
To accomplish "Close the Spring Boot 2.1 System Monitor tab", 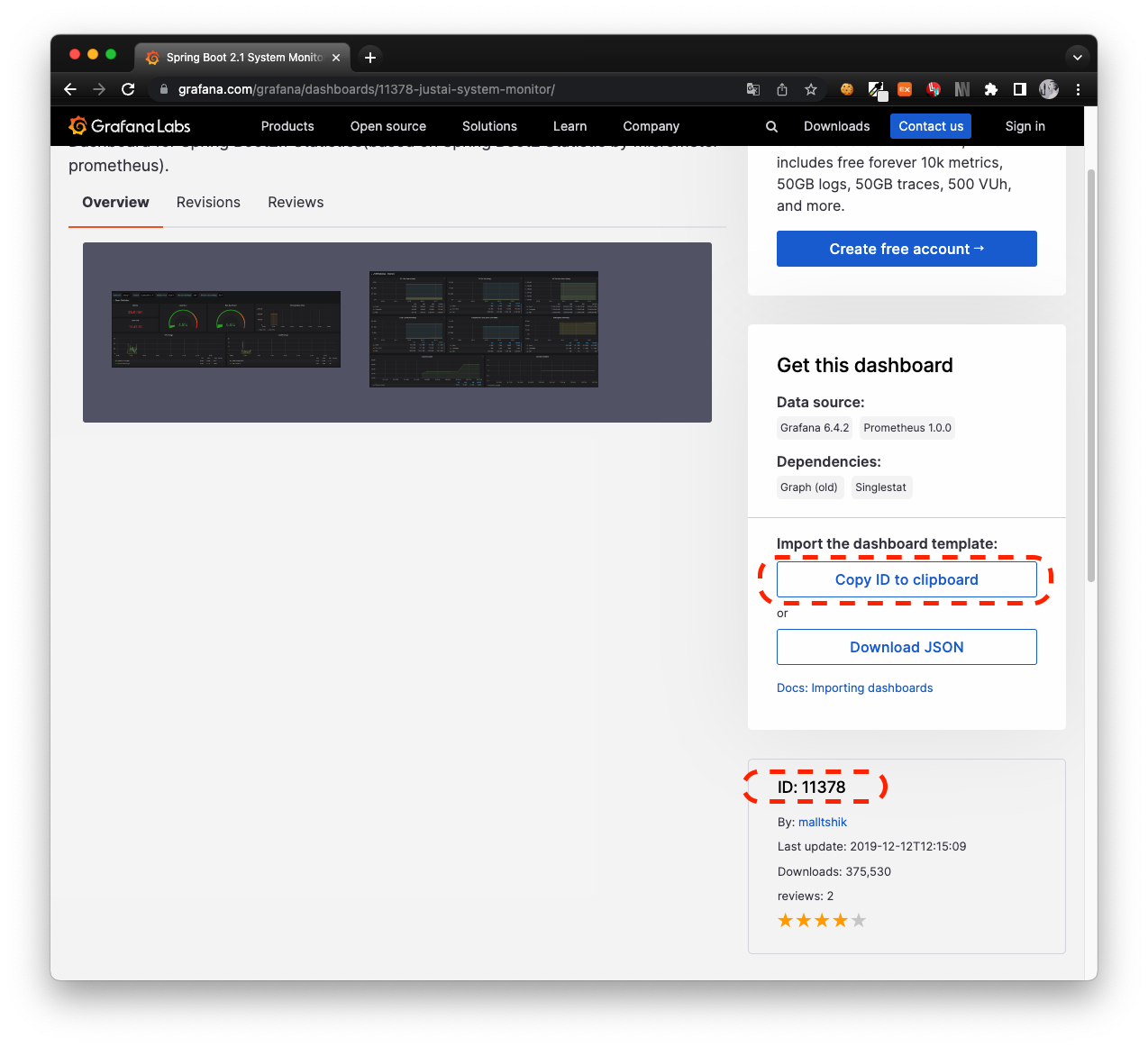I will coord(336,57).
